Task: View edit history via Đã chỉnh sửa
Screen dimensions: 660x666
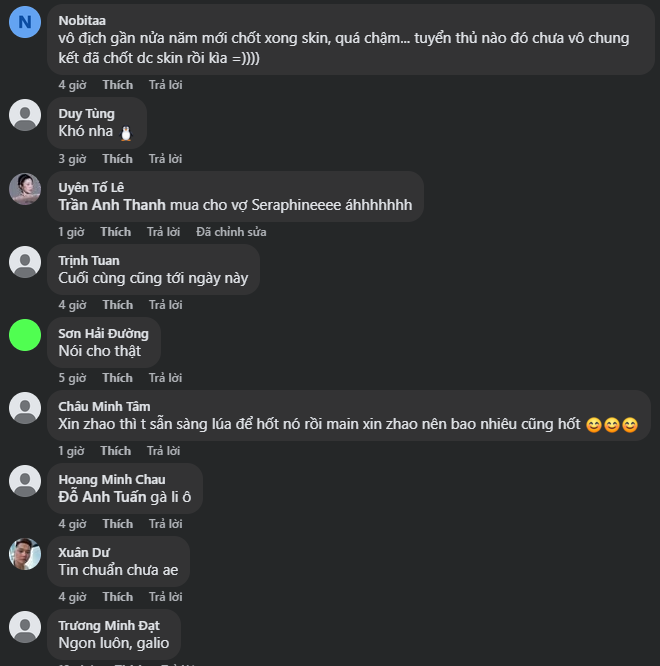Action: (231, 232)
